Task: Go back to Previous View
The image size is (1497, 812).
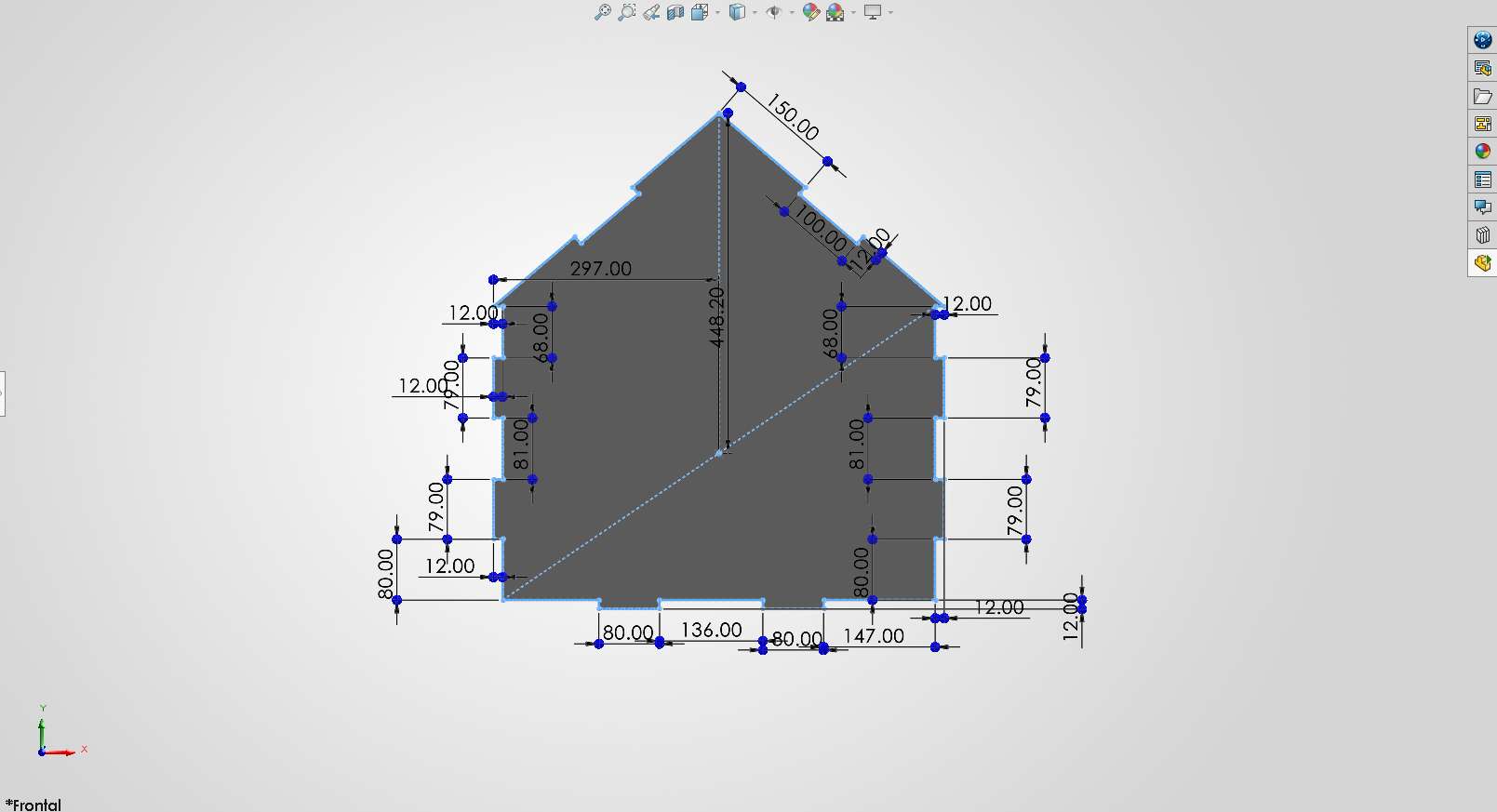Action: point(650,12)
